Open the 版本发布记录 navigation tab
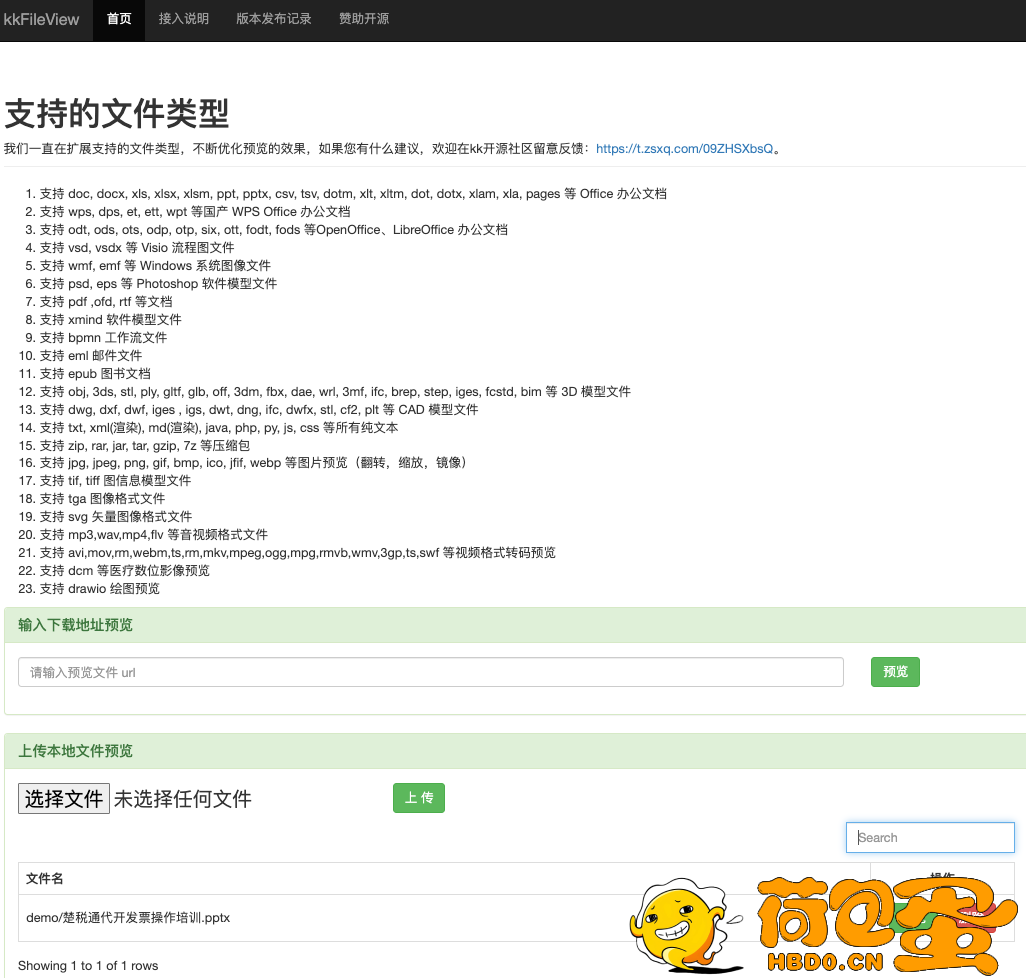The image size is (1026, 978). tap(274, 19)
